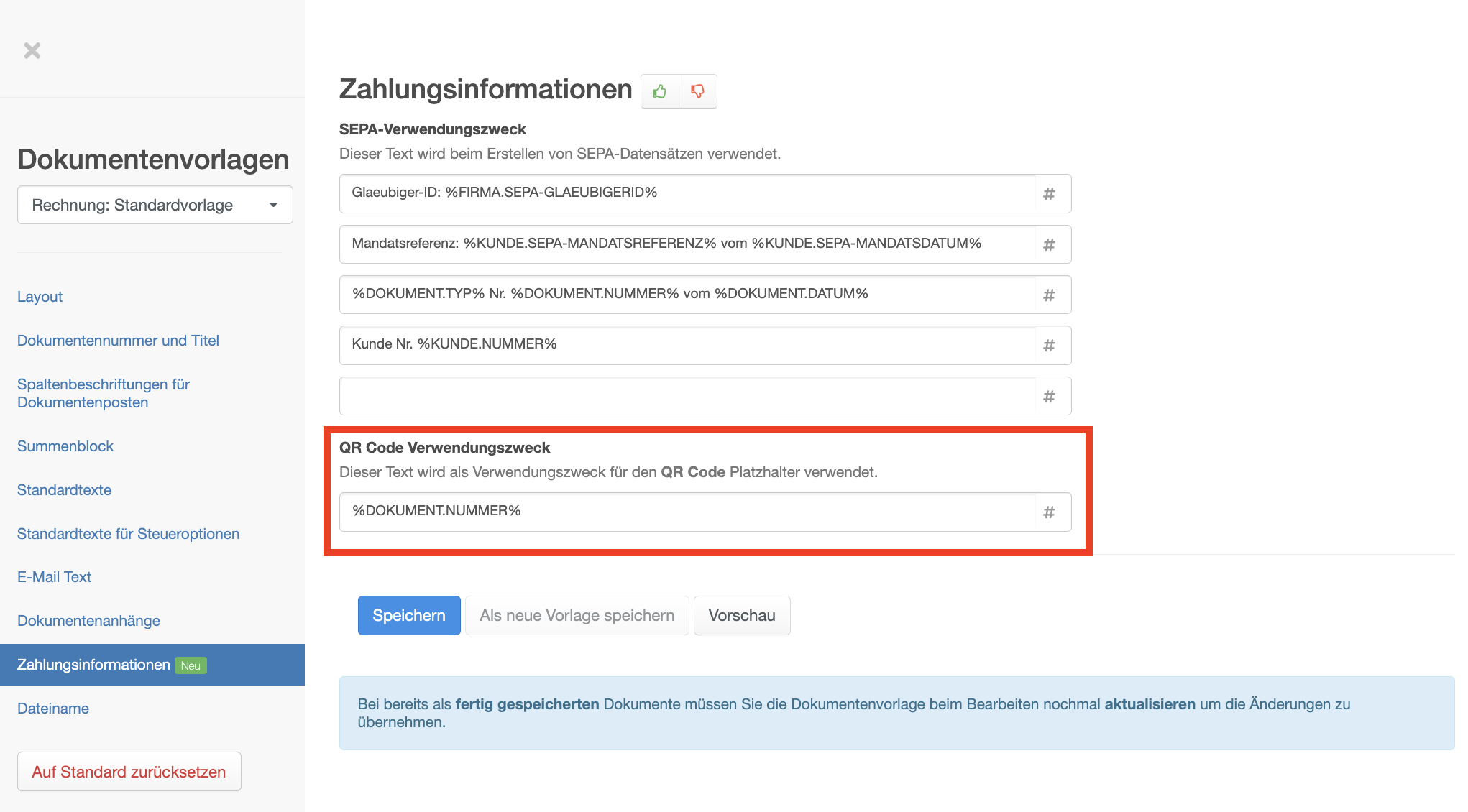The height and width of the screenshot is (812, 1468).
Task: Click into the QR Code Verwendungszweck text field
Action: click(x=687, y=512)
